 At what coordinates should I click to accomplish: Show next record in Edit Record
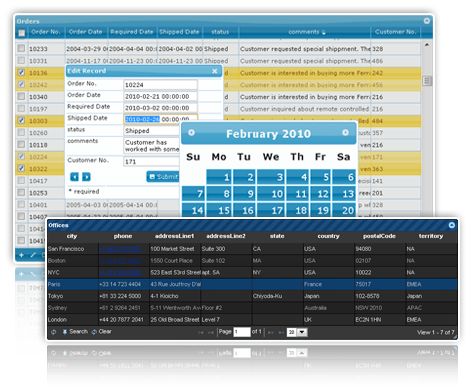coord(86,177)
